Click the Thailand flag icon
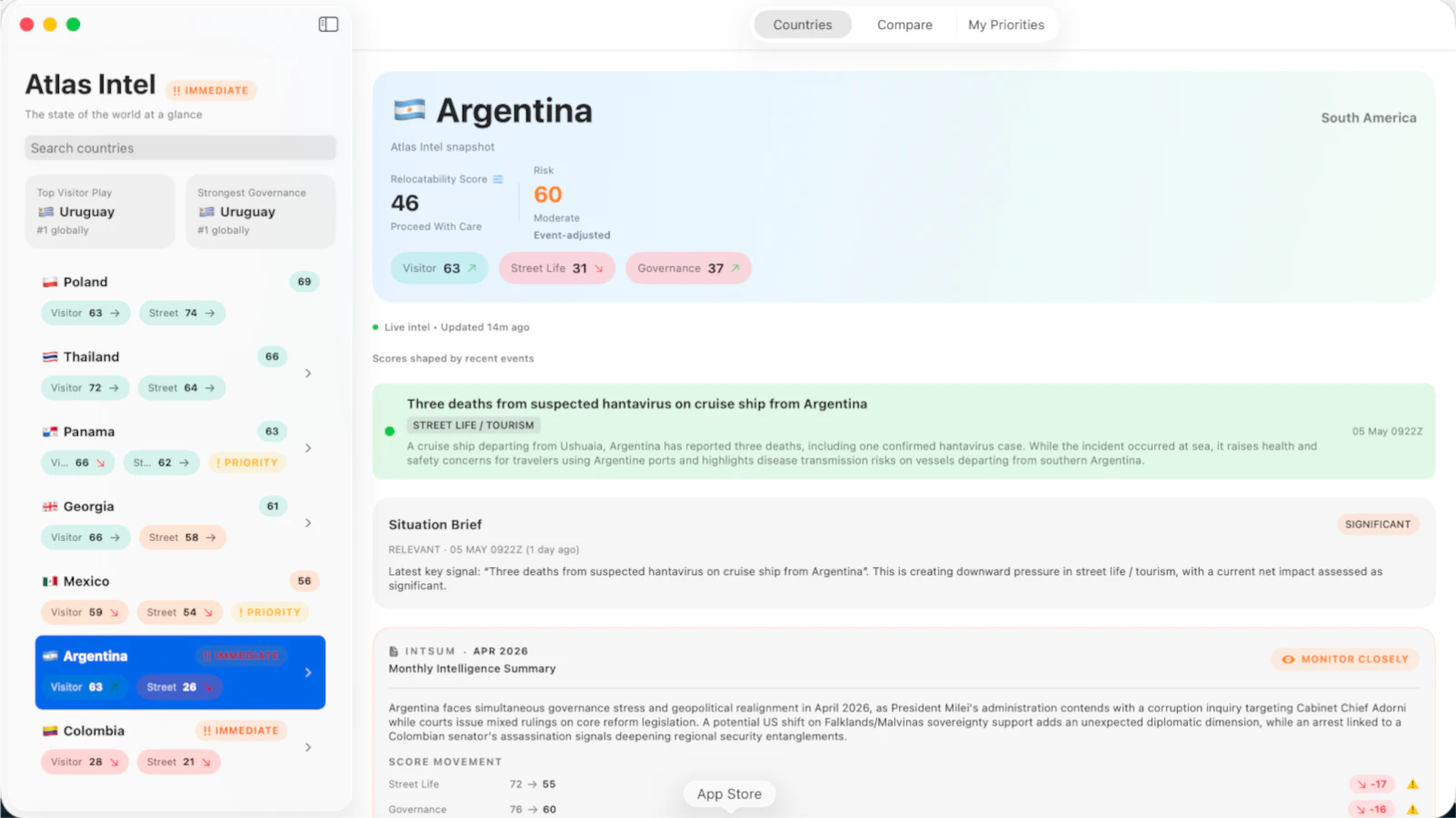The image size is (1456, 818). pyautogui.click(x=50, y=357)
